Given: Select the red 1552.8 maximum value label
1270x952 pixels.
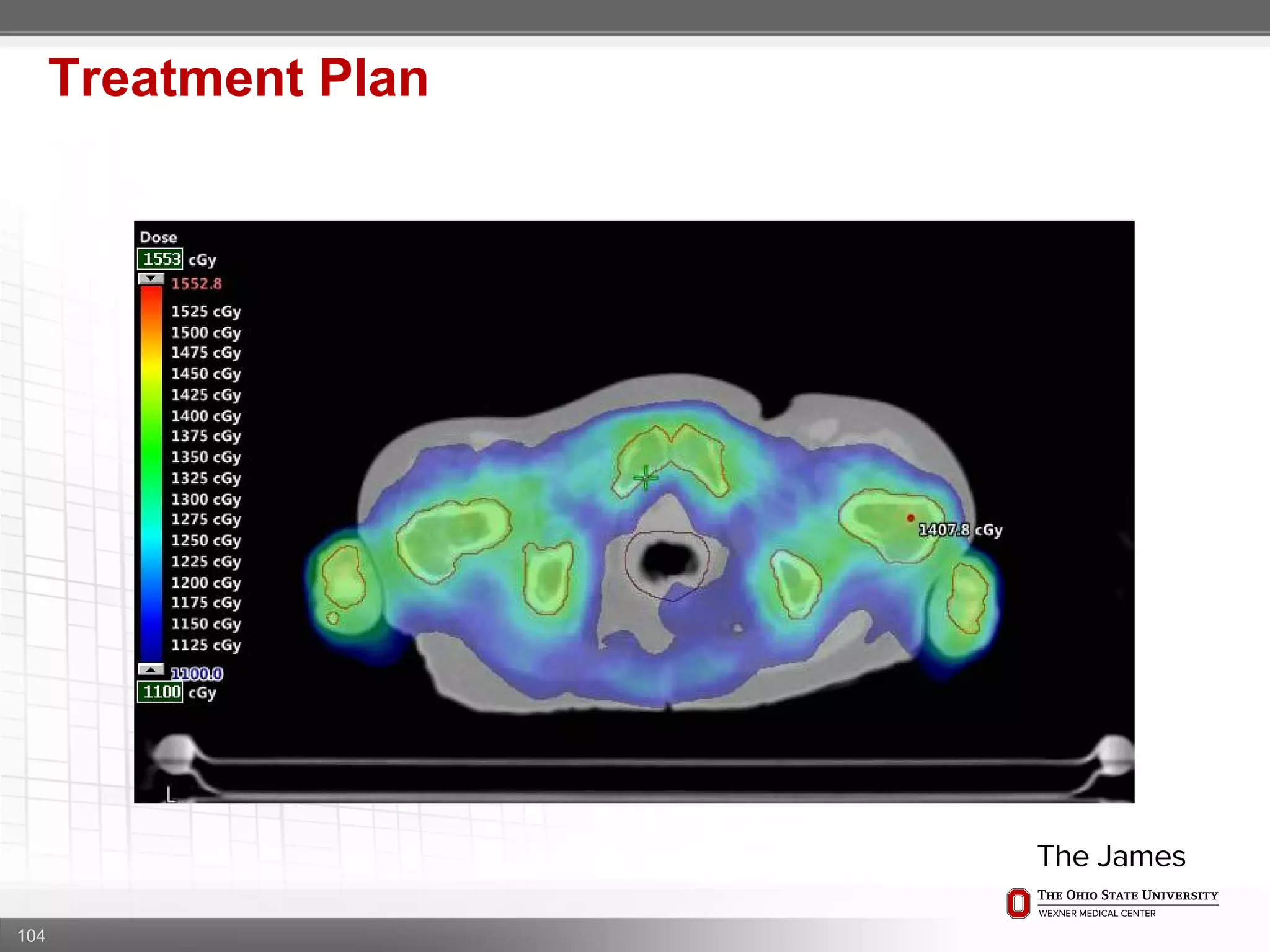Looking at the screenshot, I should 197,284.
